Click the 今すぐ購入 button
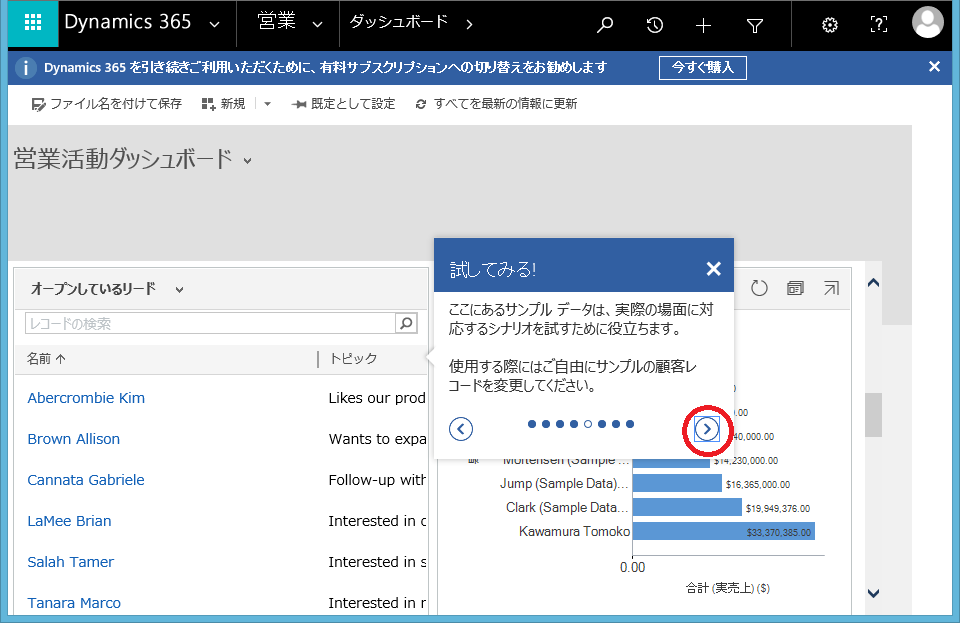This screenshot has height=623, width=960. point(703,67)
